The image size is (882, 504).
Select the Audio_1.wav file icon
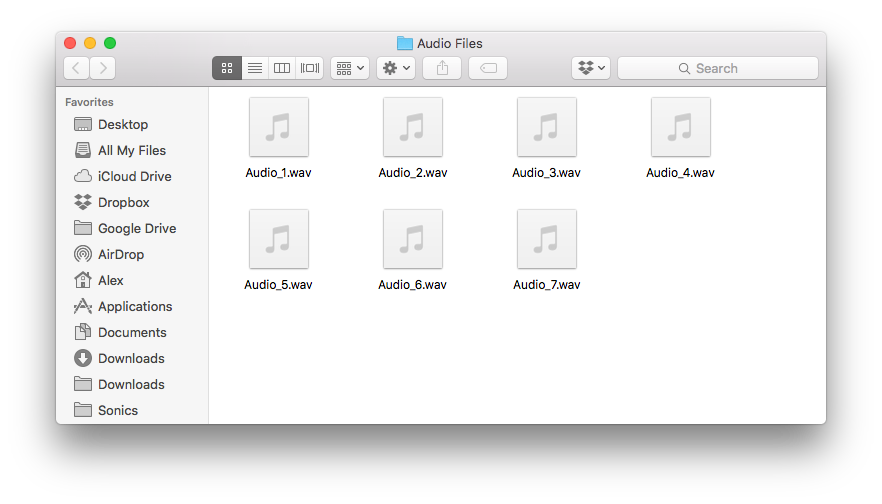(x=279, y=127)
